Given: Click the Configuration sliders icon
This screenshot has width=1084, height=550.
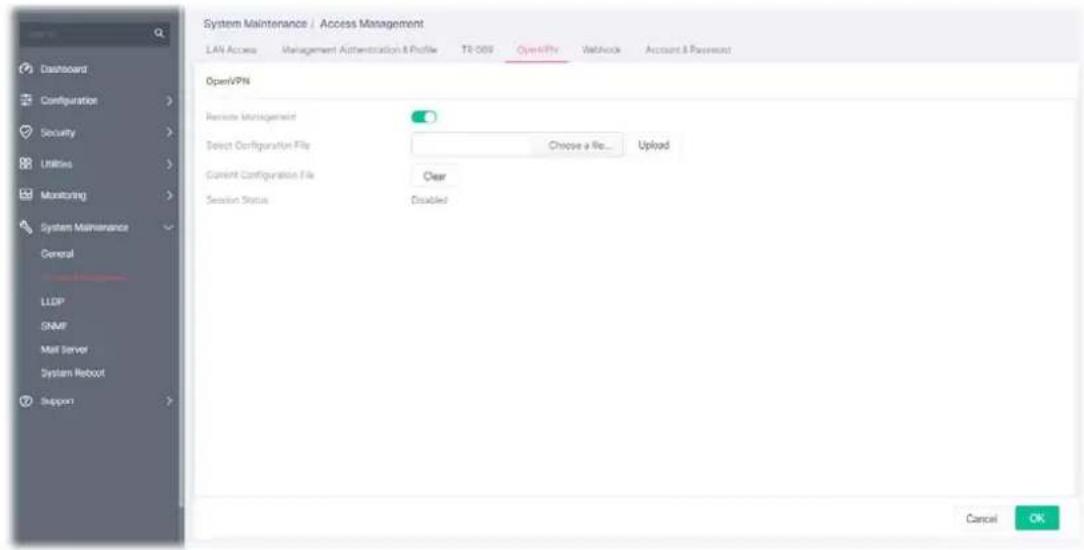Looking at the screenshot, I should tap(28, 101).
